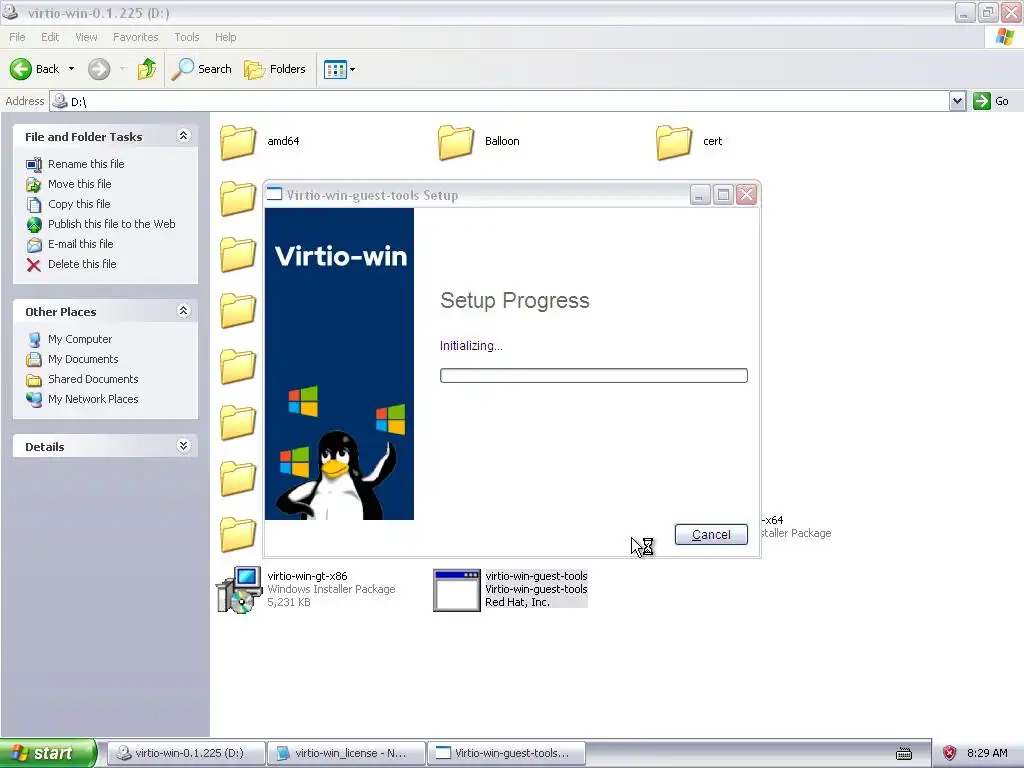Click the My Network Places icon
Viewport: 1024px width, 768px height.
(34, 399)
